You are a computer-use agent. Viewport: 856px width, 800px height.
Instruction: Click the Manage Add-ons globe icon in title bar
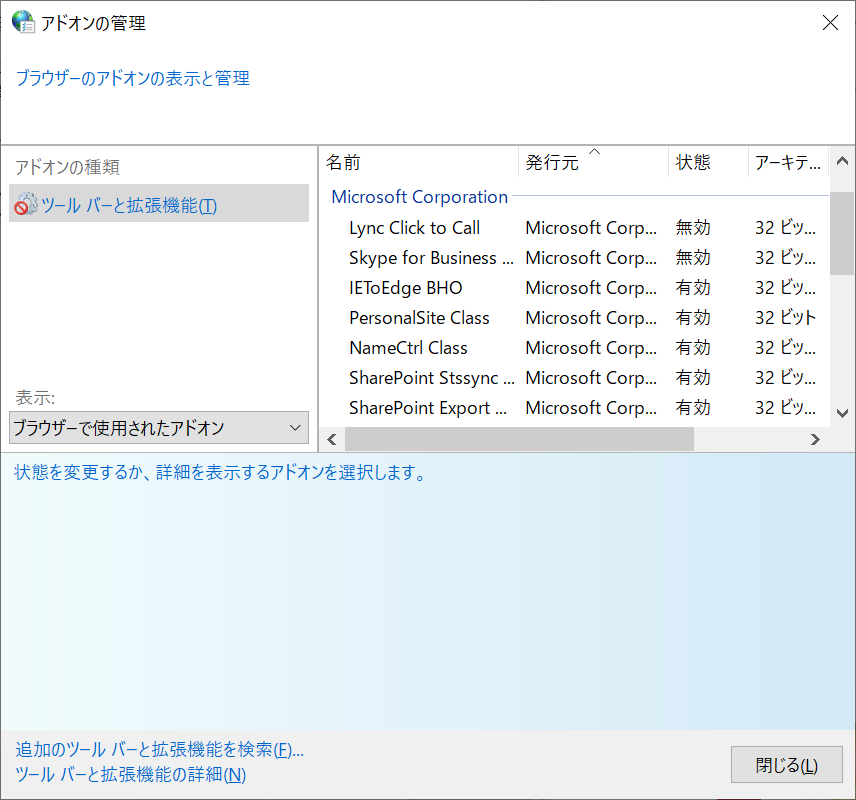tap(23, 22)
